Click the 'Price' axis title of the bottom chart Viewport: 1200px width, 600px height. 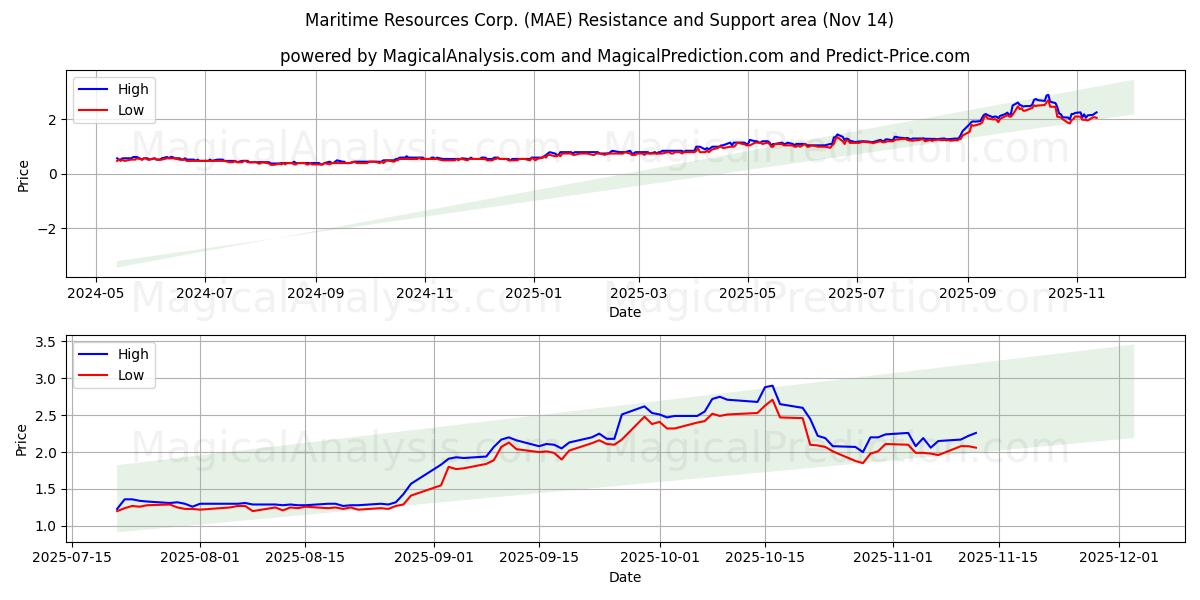(23, 438)
